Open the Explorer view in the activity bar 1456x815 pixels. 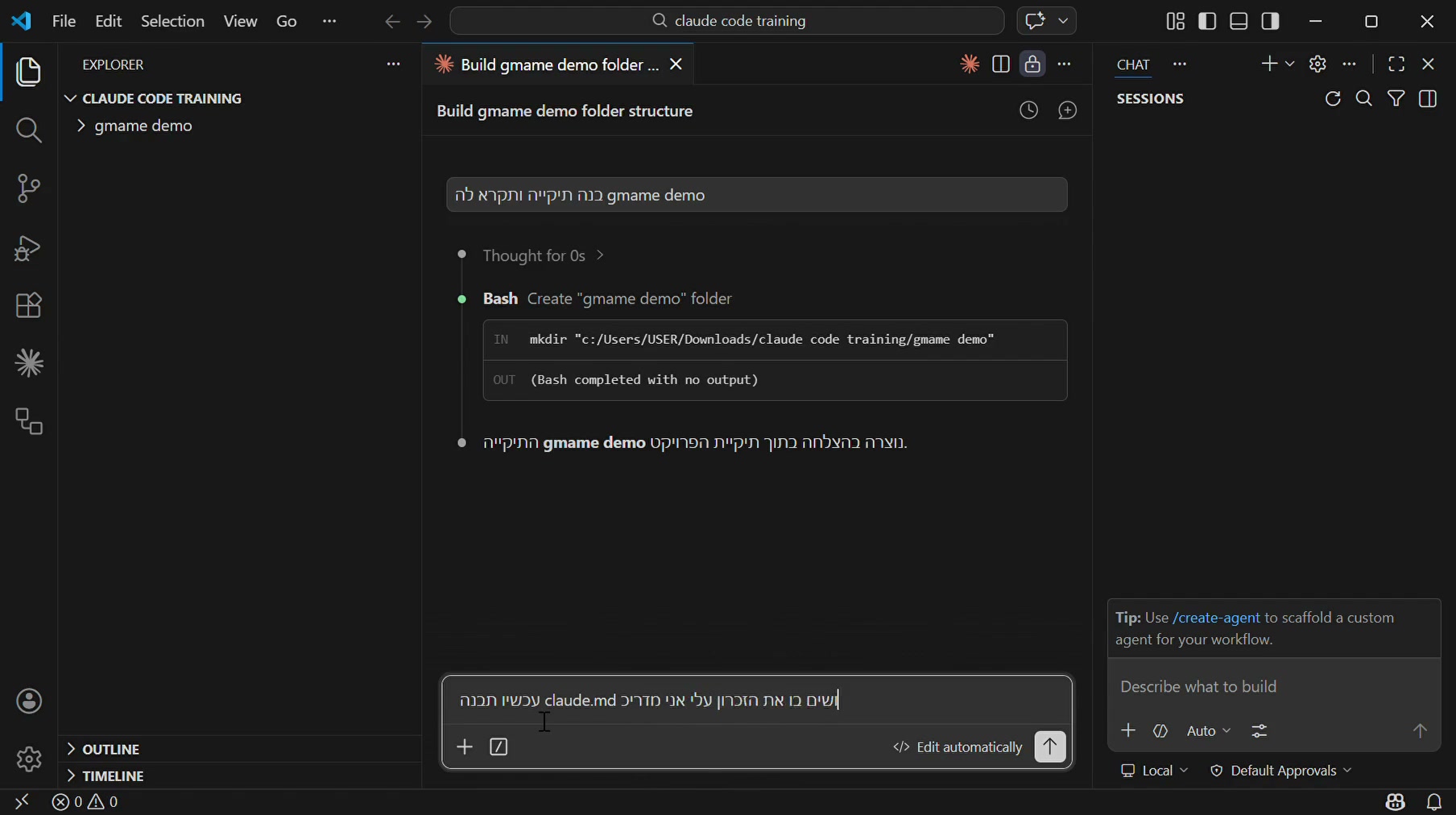pyautogui.click(x=29, y=72)
